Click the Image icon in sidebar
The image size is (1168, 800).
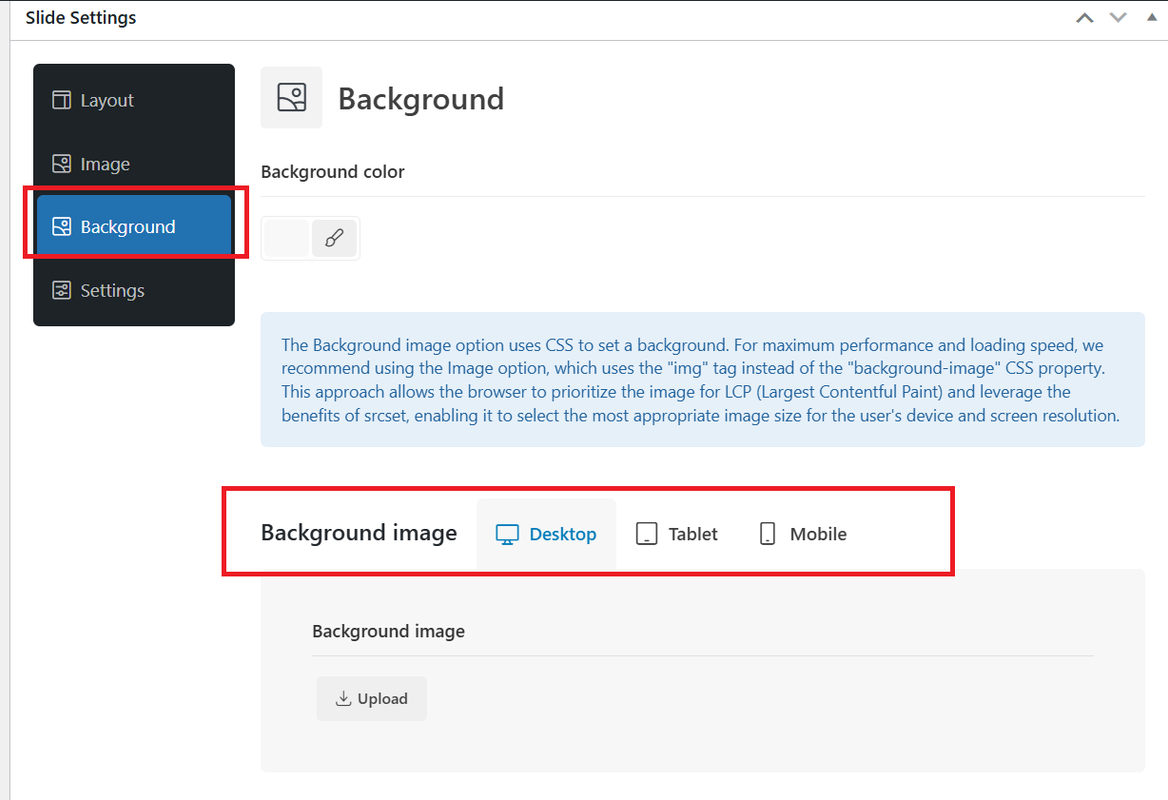coord(62,163)
